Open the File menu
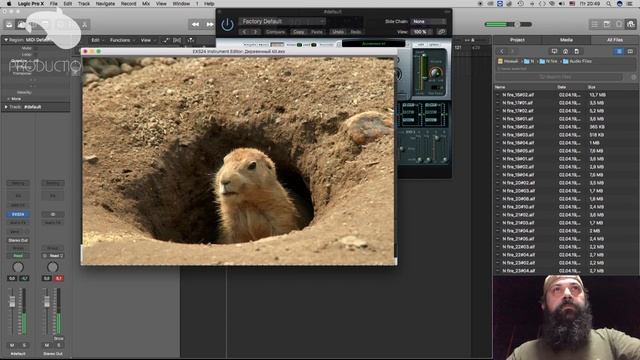The width and height of the screenshot is (640, 360). tap(53, 4)
